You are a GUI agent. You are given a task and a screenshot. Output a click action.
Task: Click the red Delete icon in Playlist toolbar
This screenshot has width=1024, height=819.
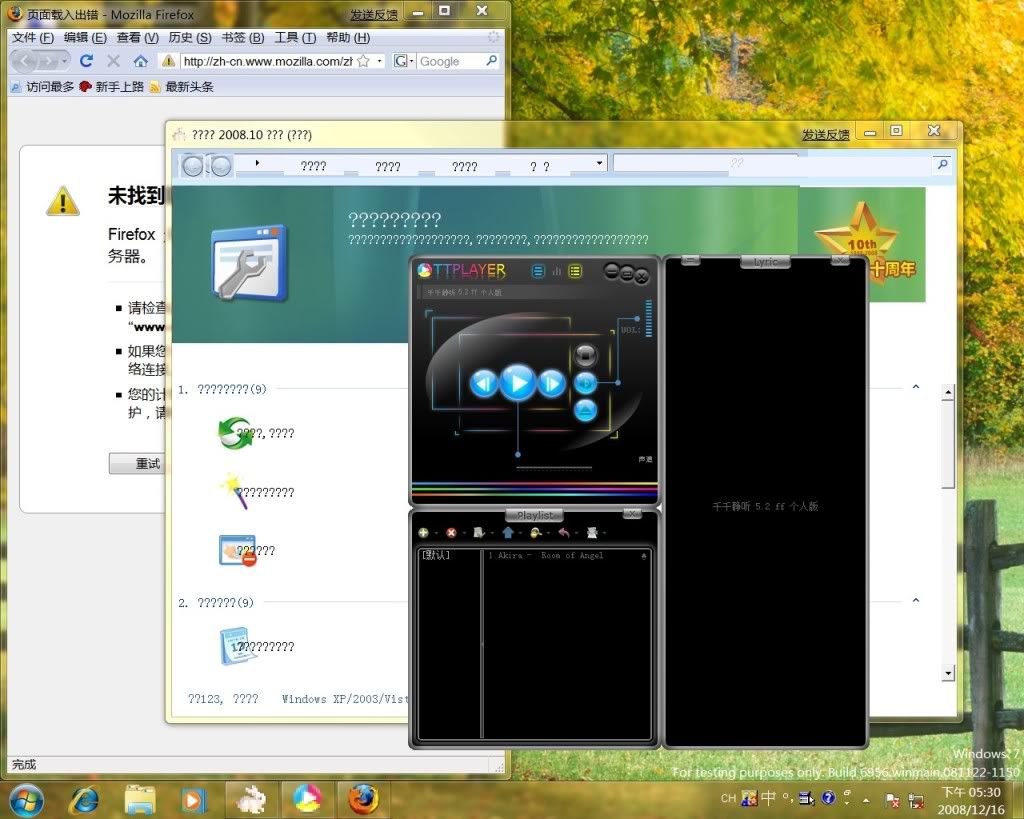point(451,533)
